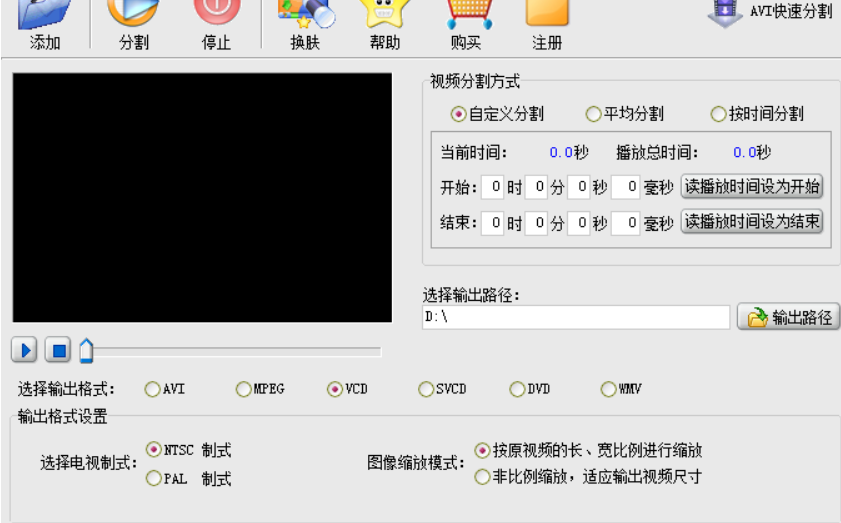Select 自定义分割 split mode
The height and width of the screenshot is (523, 841).
tap(497, 114)
